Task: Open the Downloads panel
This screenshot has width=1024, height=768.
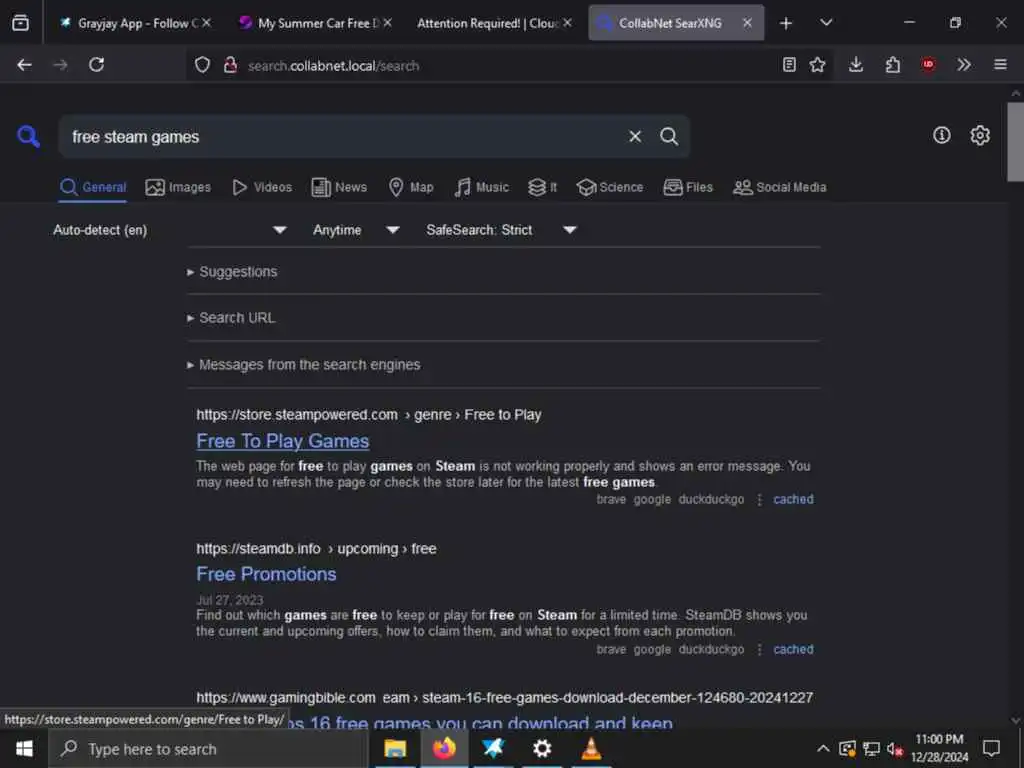Action: [856, 65]
